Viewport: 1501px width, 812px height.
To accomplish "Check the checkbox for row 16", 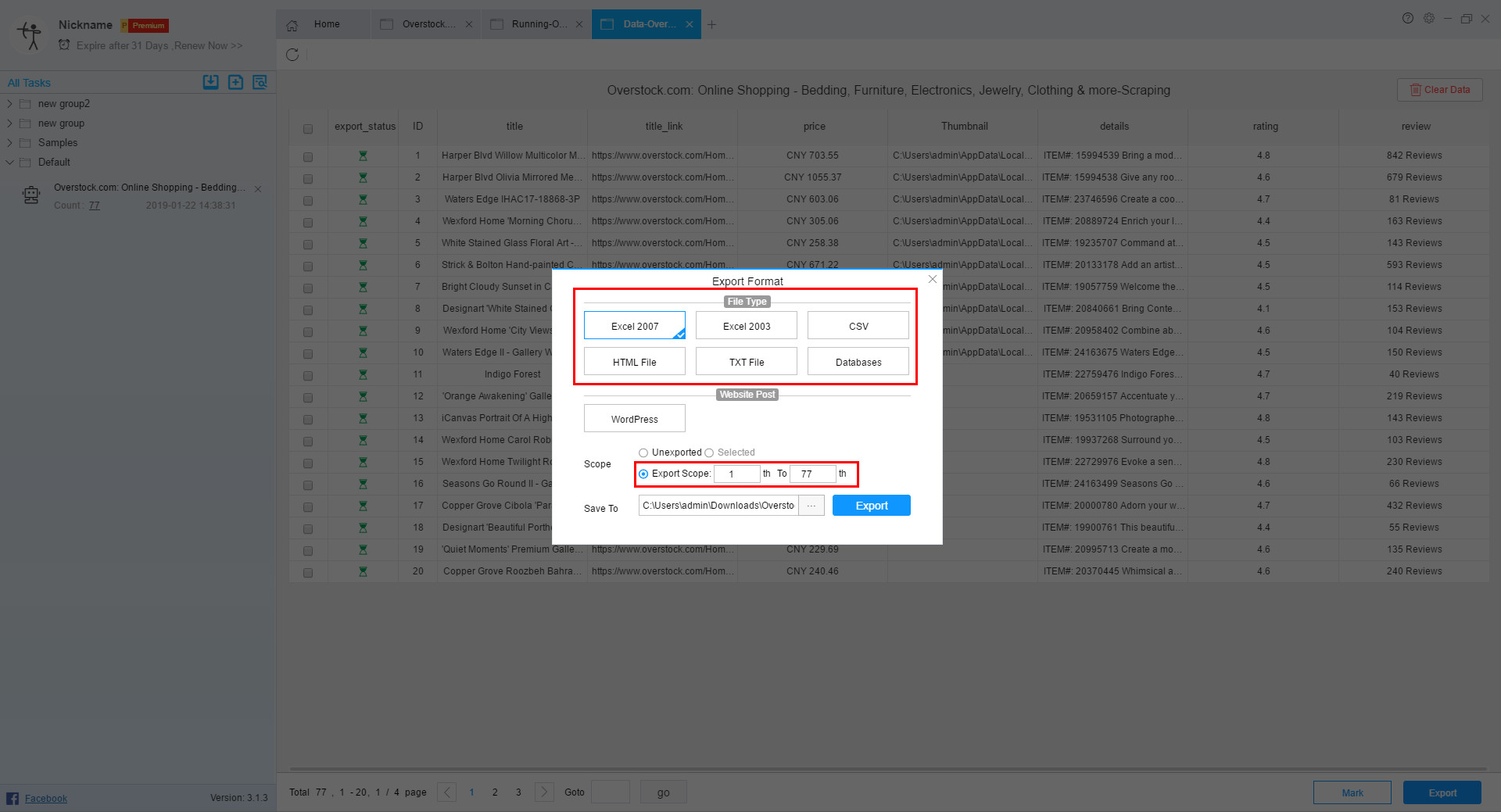I will point(308,485).
